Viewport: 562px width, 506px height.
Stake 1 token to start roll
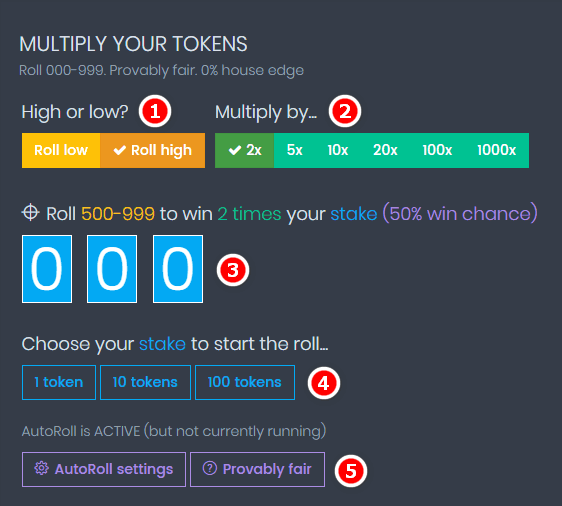59,382
